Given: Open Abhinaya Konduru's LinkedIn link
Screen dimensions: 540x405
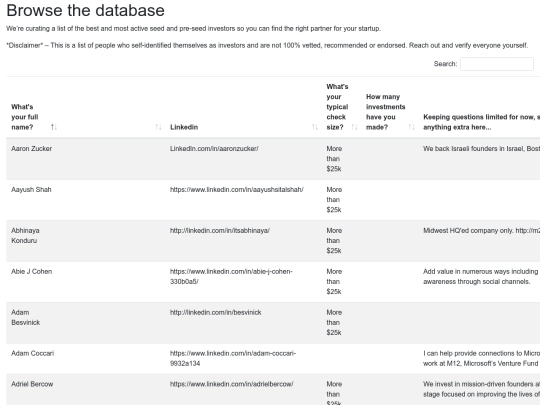Looking at the screenshot, I should [220, 230].
